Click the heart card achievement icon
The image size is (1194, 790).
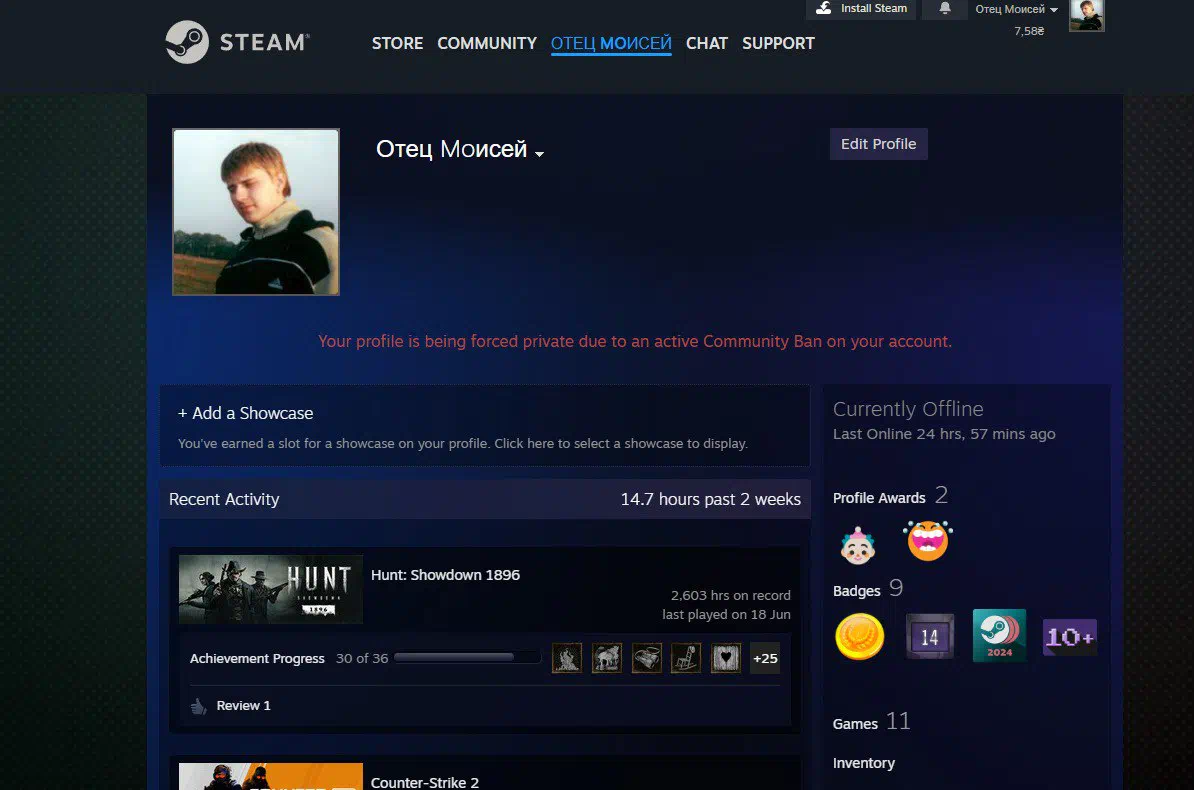[726, 658]
